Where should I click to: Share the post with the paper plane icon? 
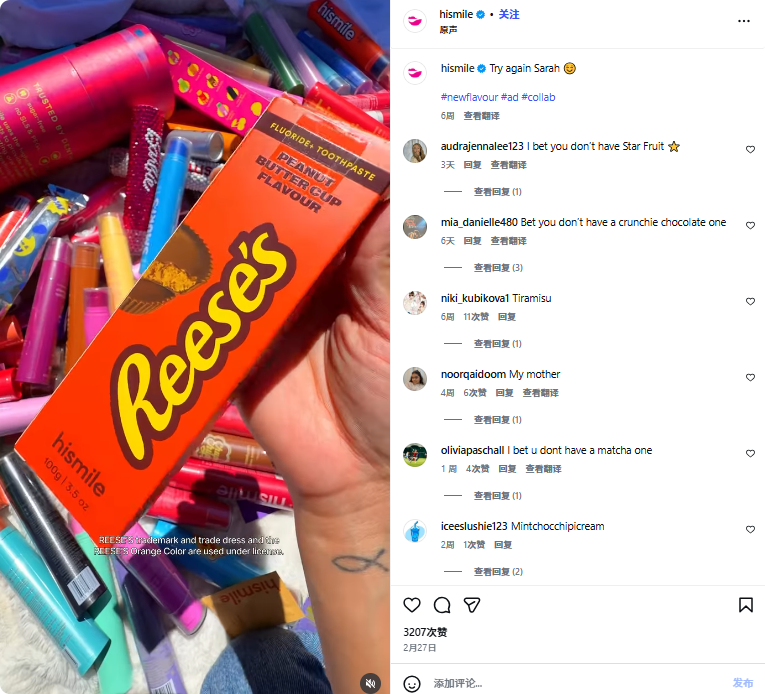point(472,605)
